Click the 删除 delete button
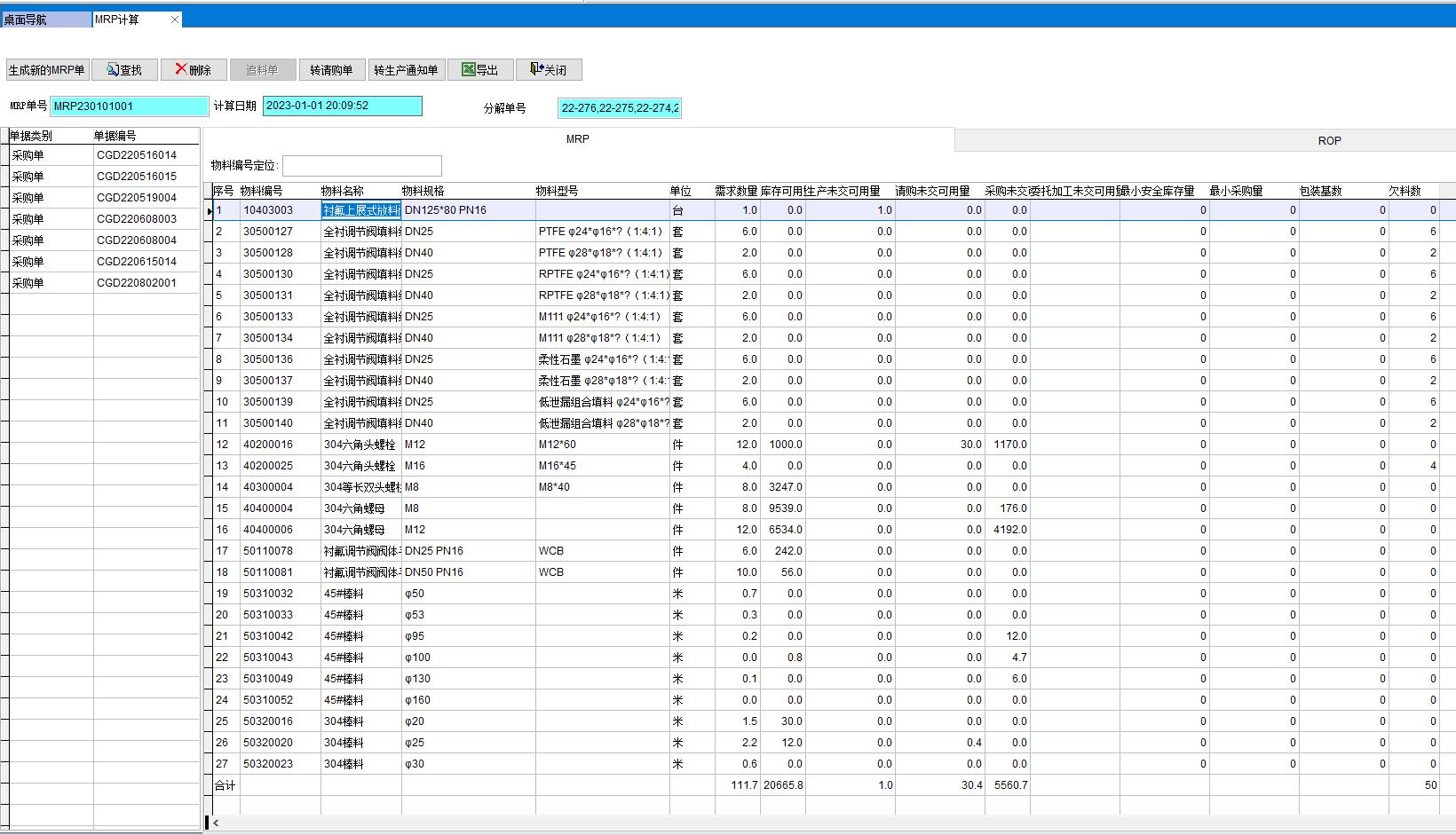Viewport: 1456px width, 835px height. pos(193,70)
